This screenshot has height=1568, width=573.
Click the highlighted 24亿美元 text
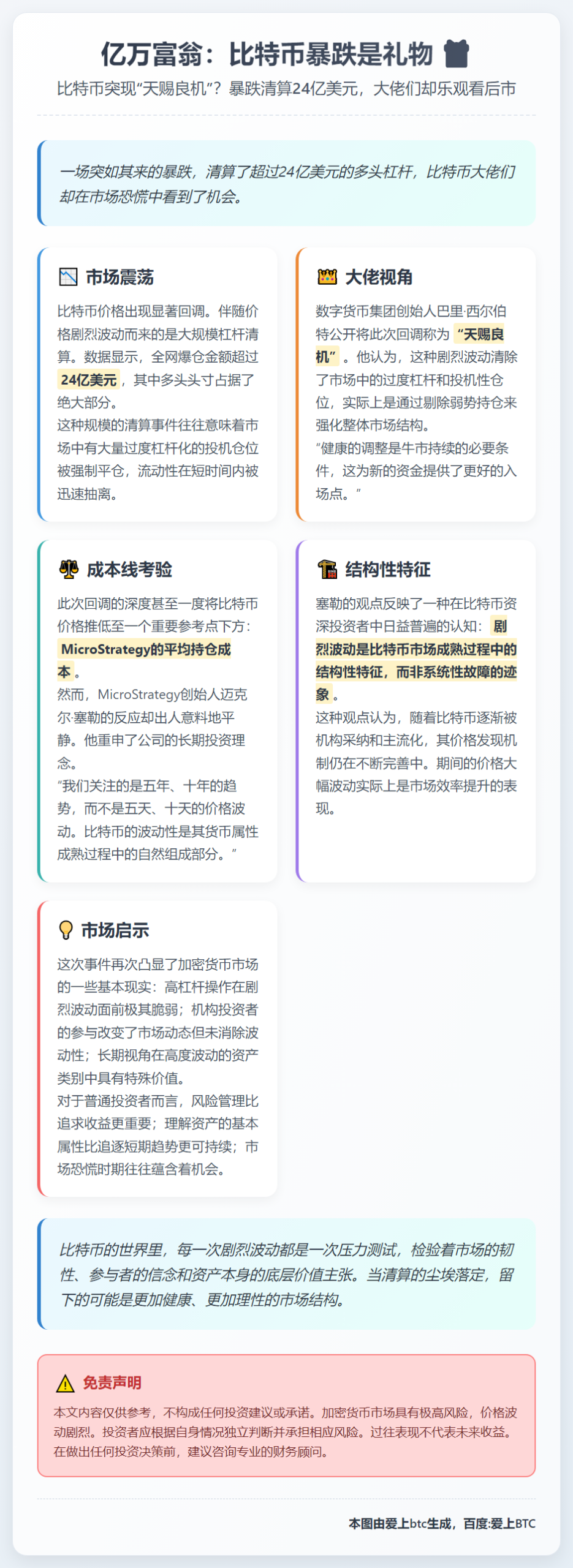(89, 380)
